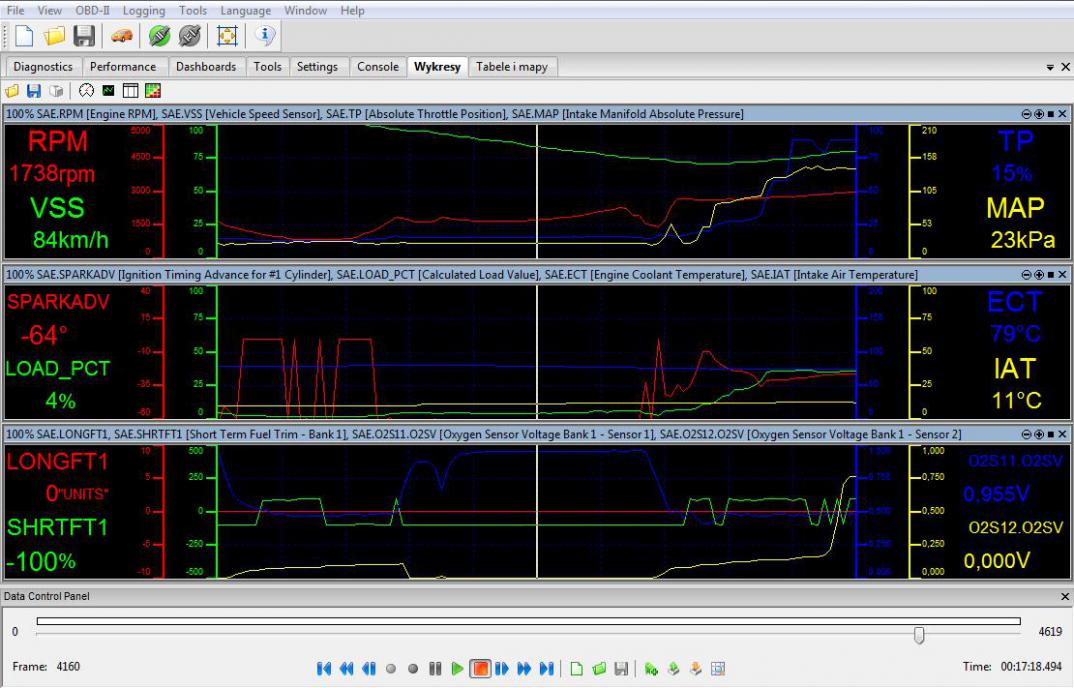
Task: Pause playback in Data Control Panel
Action: (435, 668)
